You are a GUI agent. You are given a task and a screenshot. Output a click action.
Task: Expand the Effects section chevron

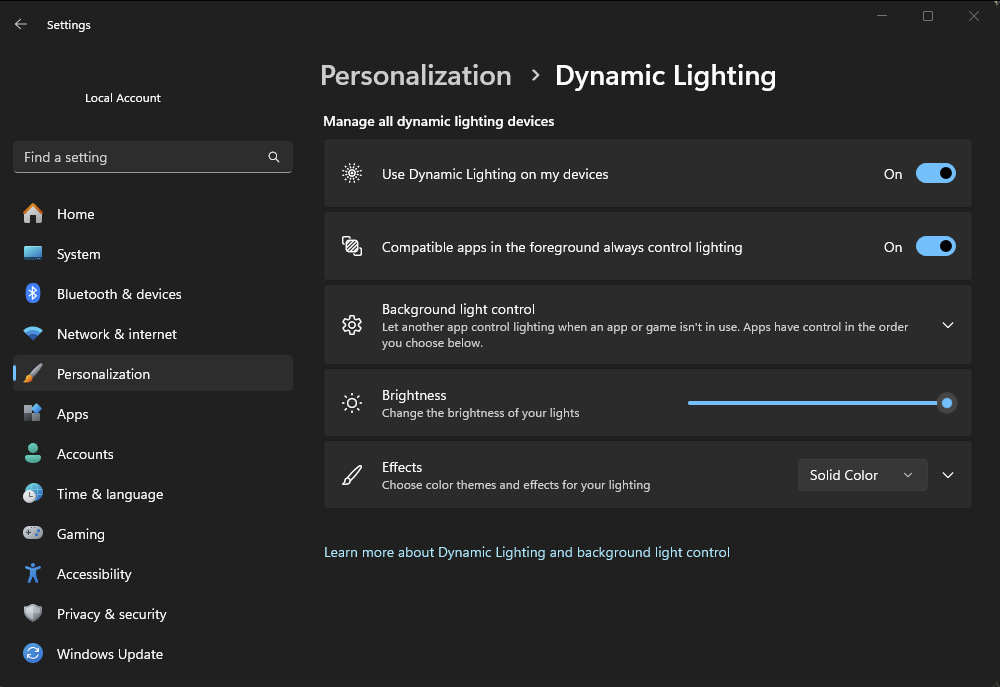(948, 475)
